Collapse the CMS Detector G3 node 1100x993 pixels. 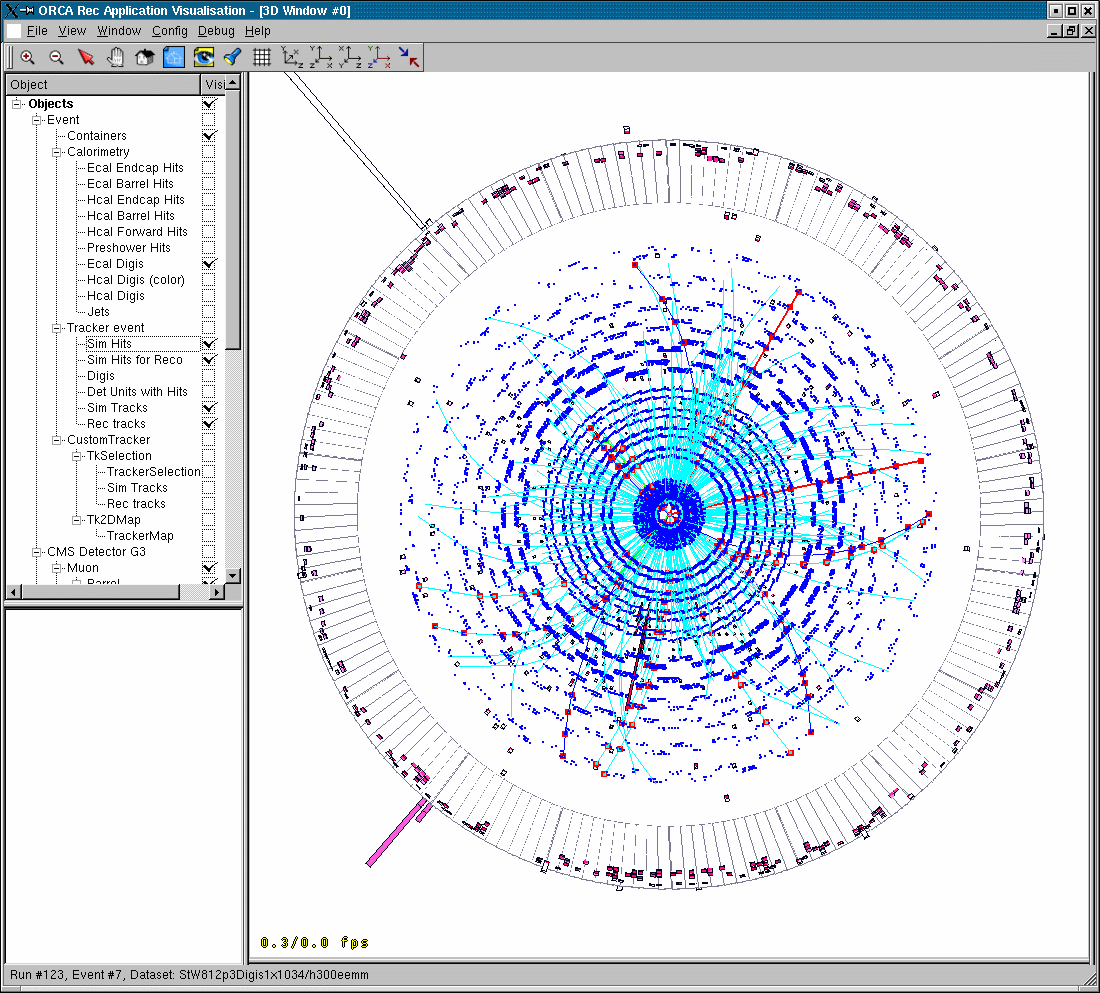click(x=37, y=552)
